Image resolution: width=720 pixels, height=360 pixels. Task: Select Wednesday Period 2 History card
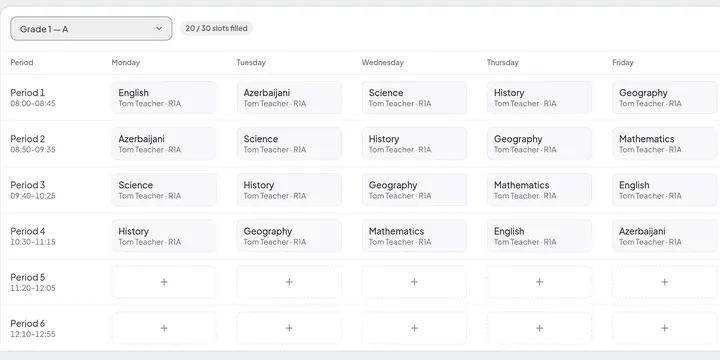(x=414, y=144)
